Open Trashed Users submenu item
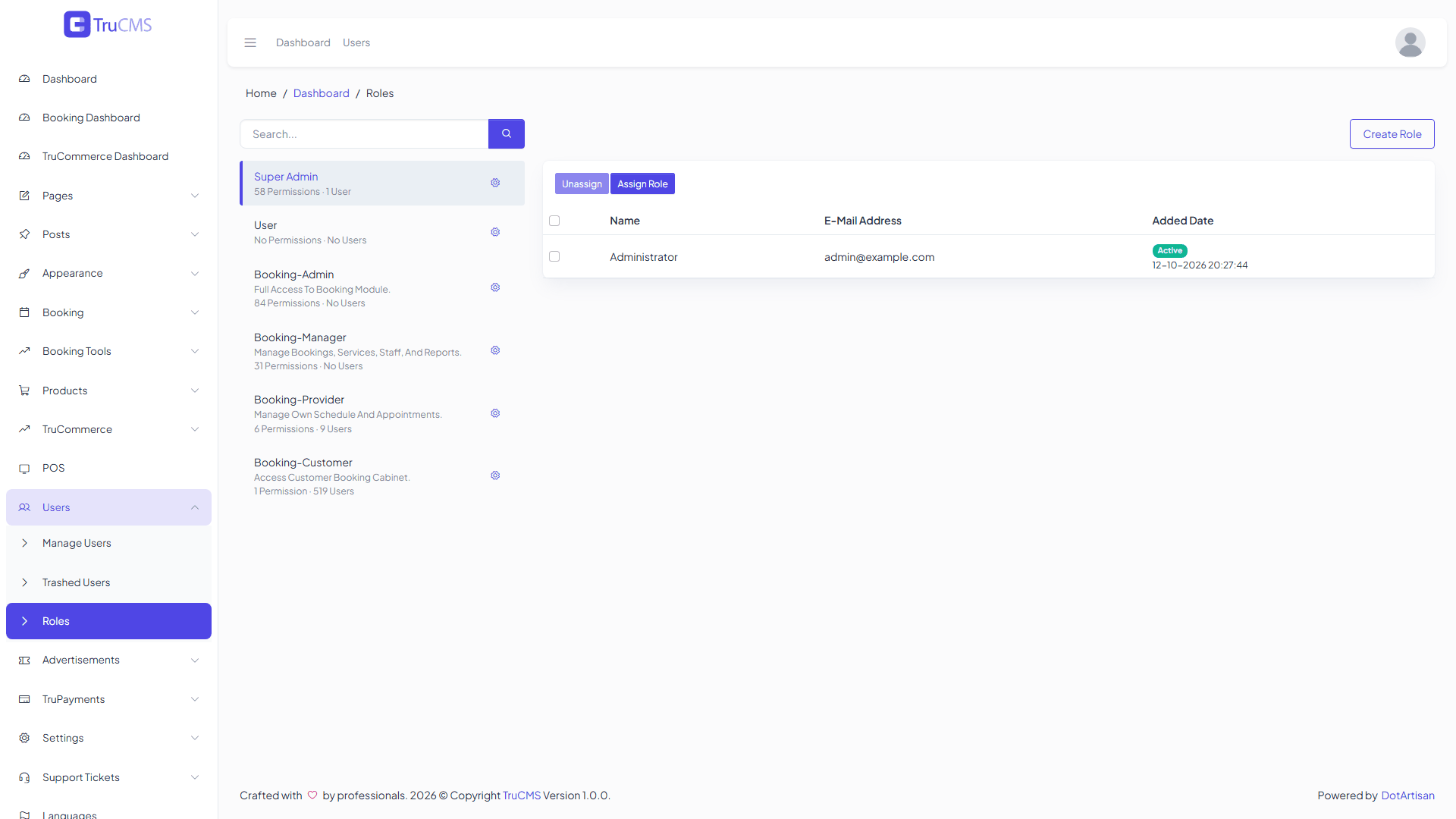Image resolution: width=1456 pixels, height=819 pixels. (x=108, y=582)
